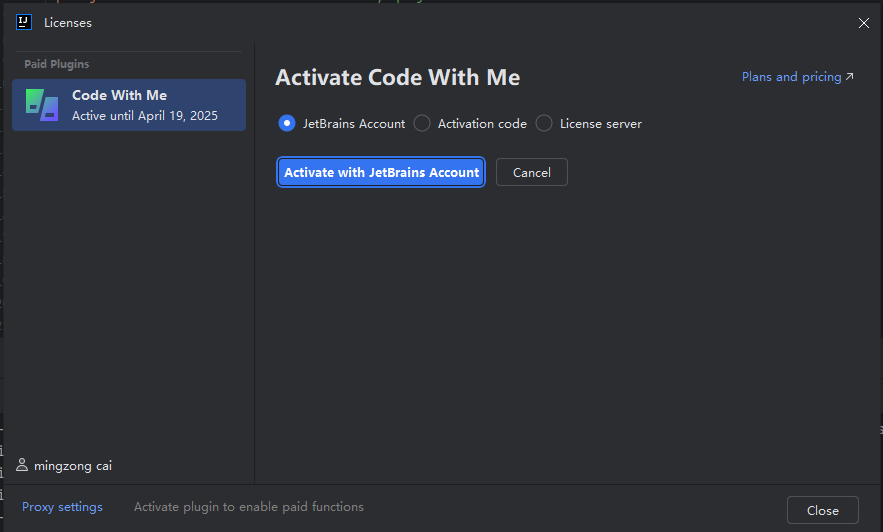Screen dimensions: 883x532
Task: Open the Plans and pricing link
Action: pyautogui.click(x=797, y=77)
